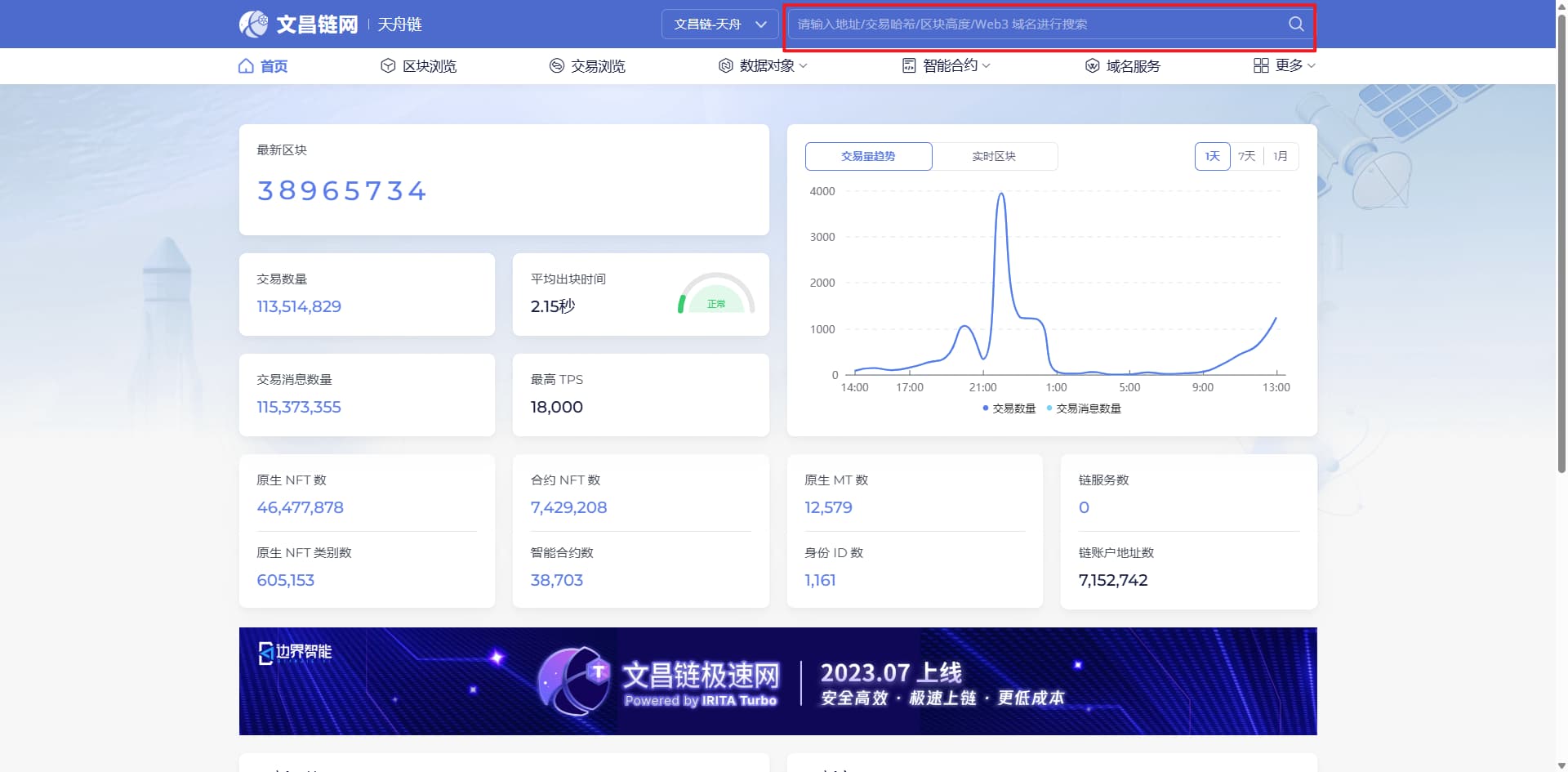Open 身份 ID 数 value 1,161

(820, 580)
